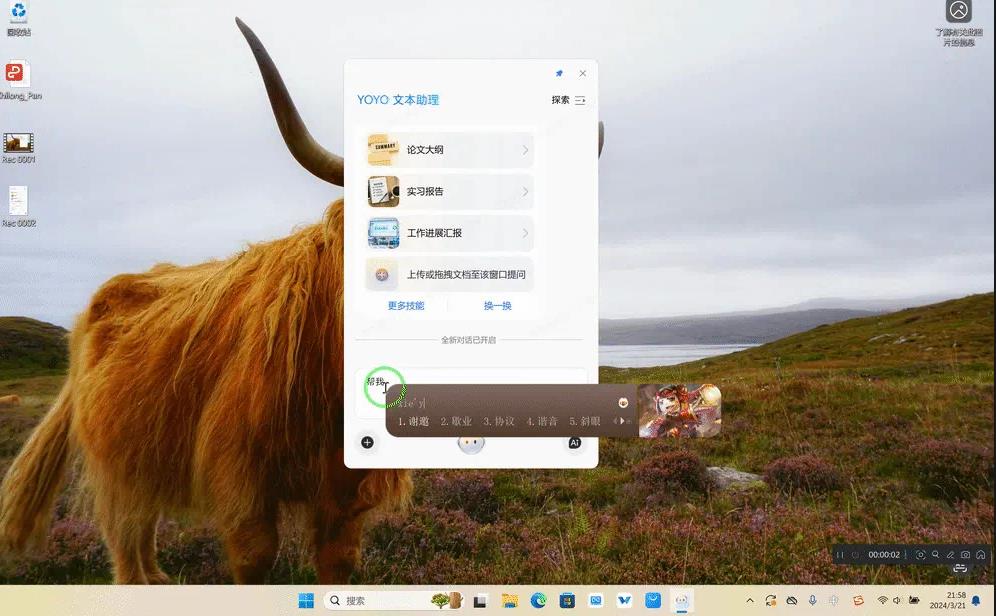Click 换一换 to refresh suggestions
Image resolution: width=996 pixels, height=616 pixels.
click(497, 306)
